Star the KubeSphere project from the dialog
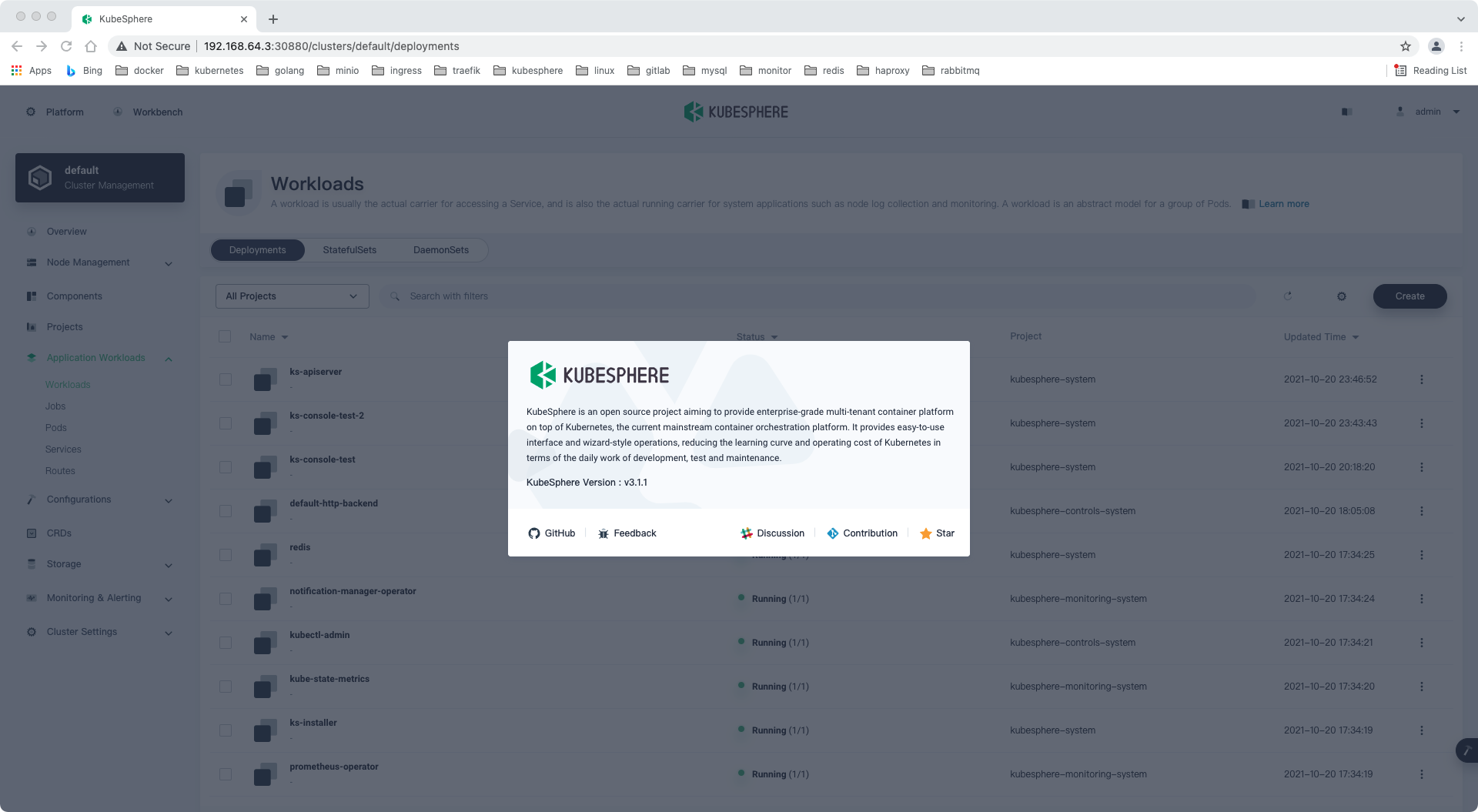This screenshot has width=1478, height=812. click(x=936, y=533)
